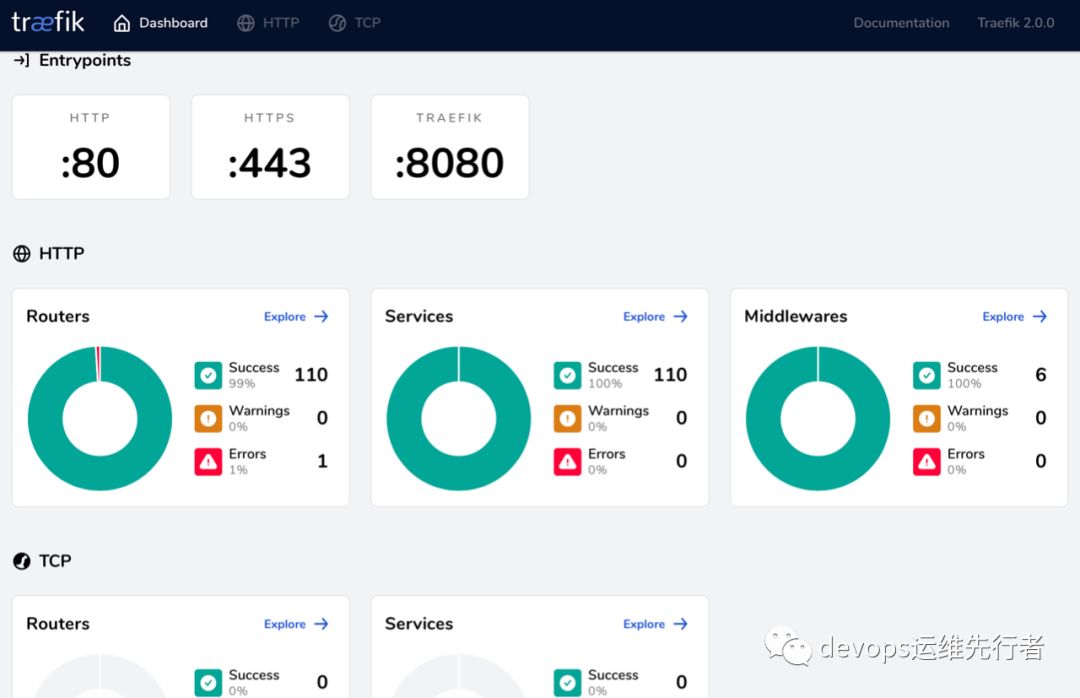Click arrow icon next to TCP Routers Explore
Viewport: 1080px width, 698px height.
[x=322, y=624]
